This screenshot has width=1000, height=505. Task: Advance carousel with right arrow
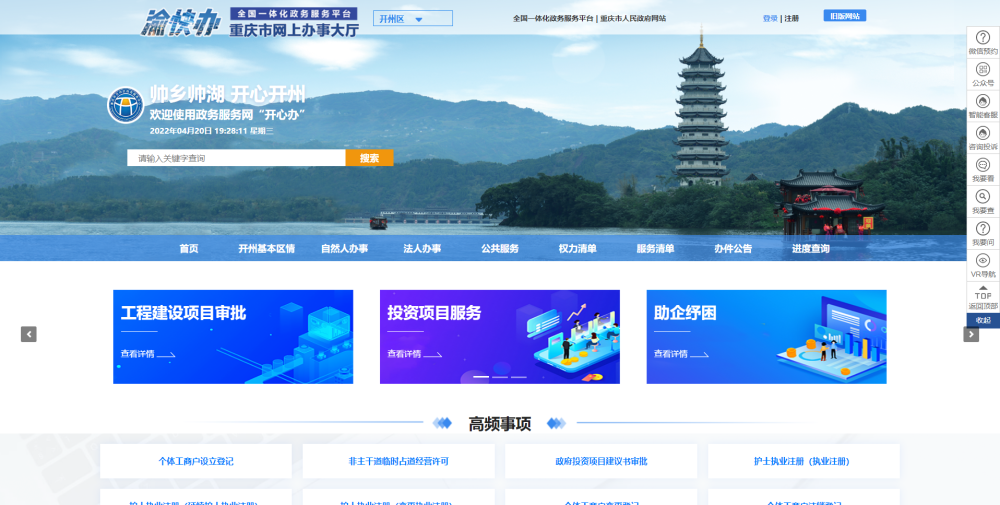971,334
